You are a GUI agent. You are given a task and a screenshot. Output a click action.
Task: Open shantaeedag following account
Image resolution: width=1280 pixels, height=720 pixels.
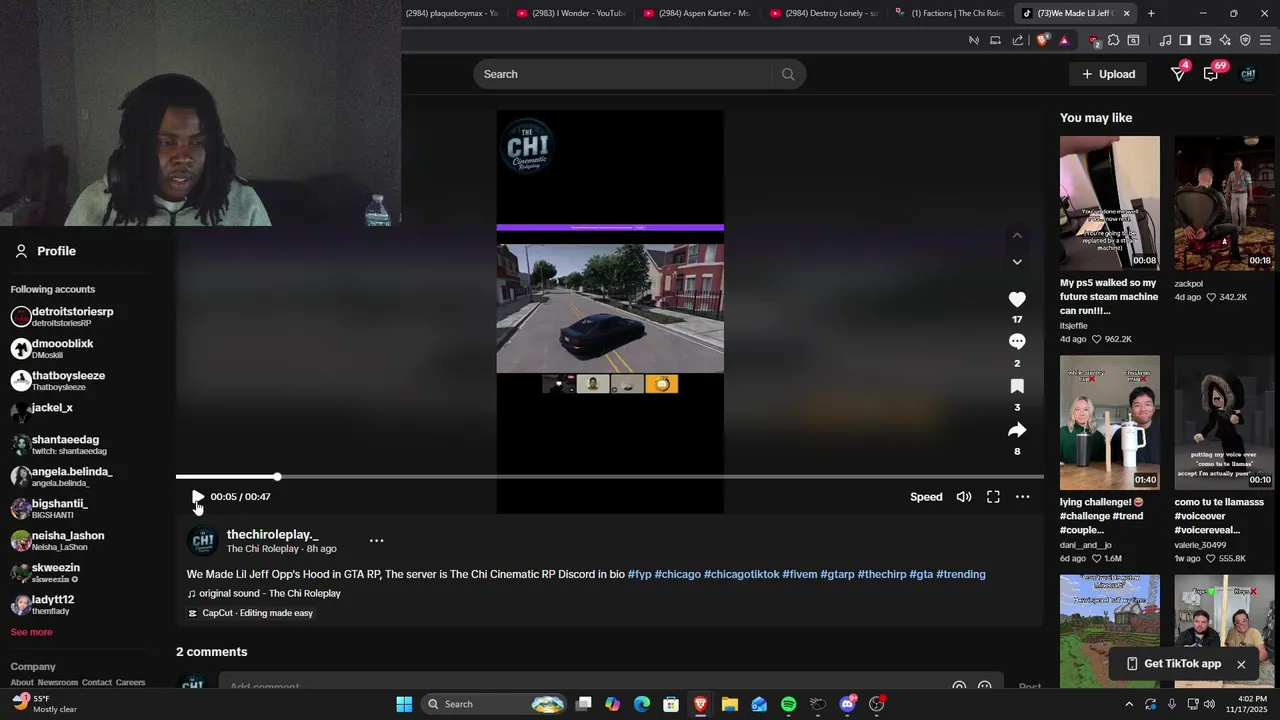59,445
